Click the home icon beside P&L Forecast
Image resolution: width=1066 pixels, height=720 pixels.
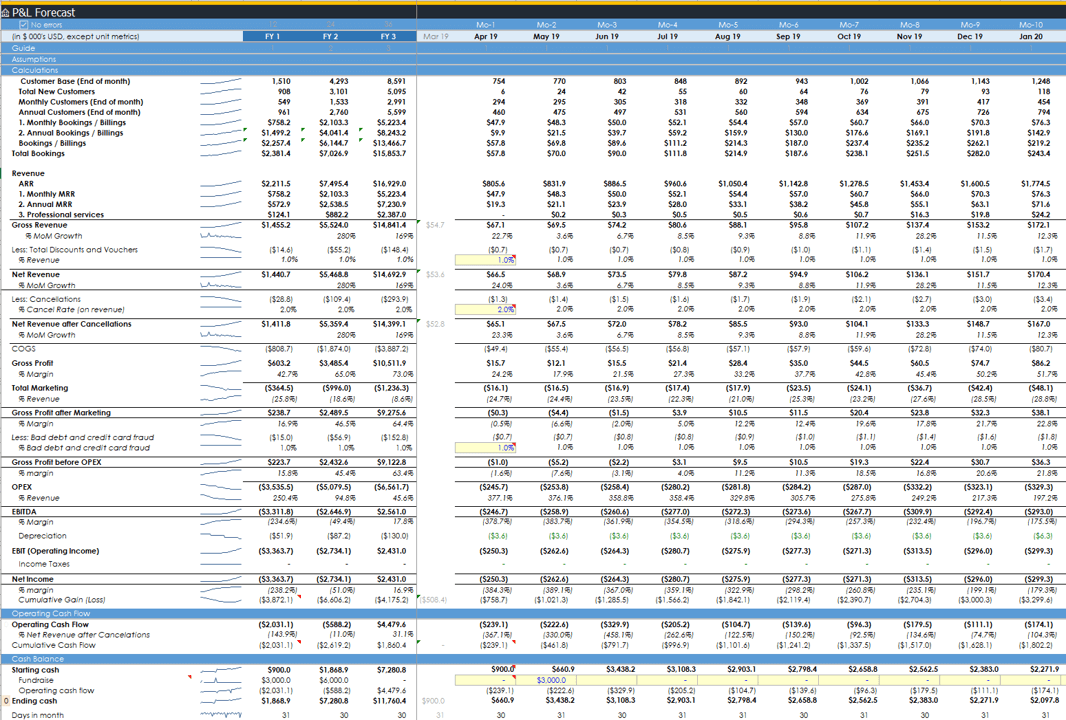[x=6, y=12]
